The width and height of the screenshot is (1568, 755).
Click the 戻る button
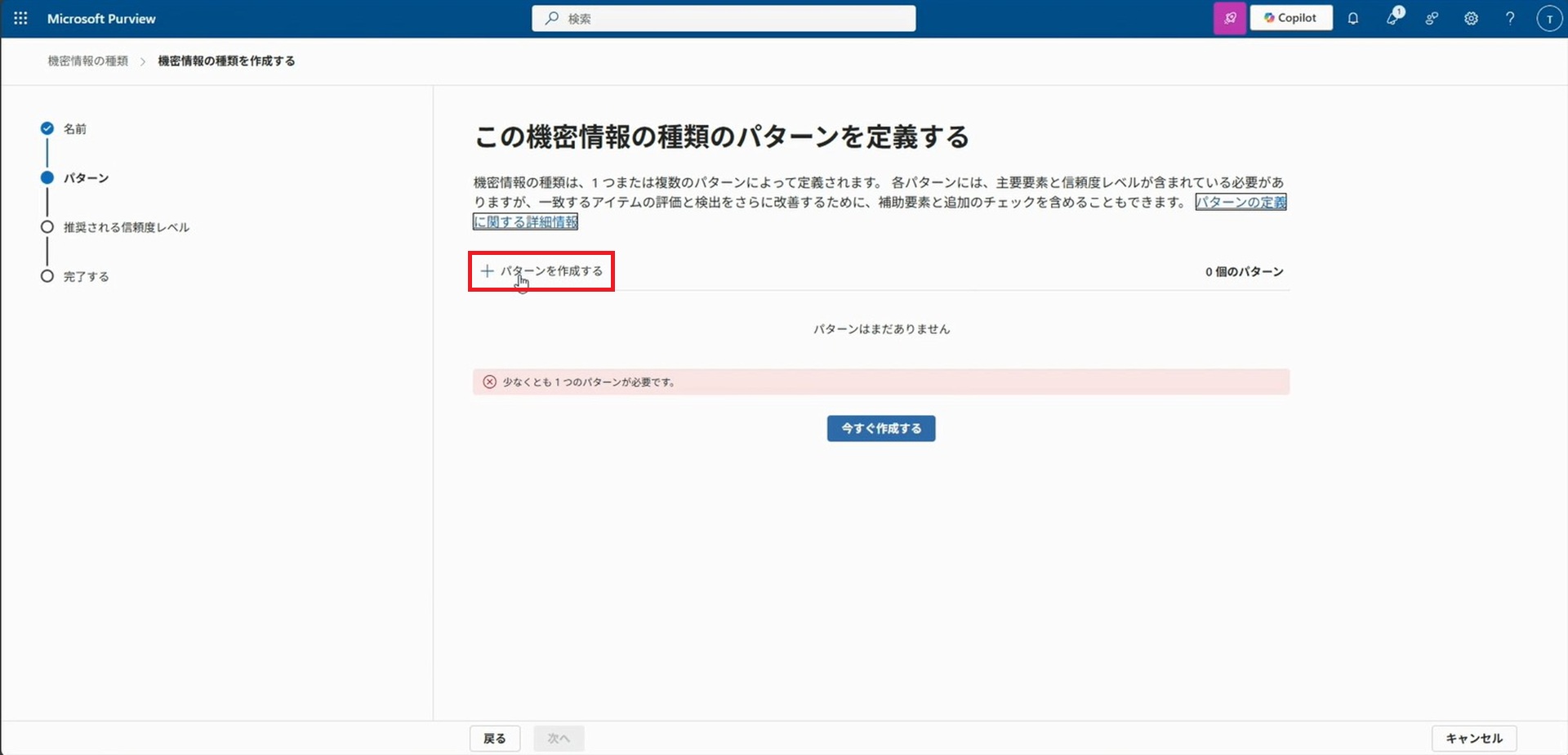click(495, 738)
